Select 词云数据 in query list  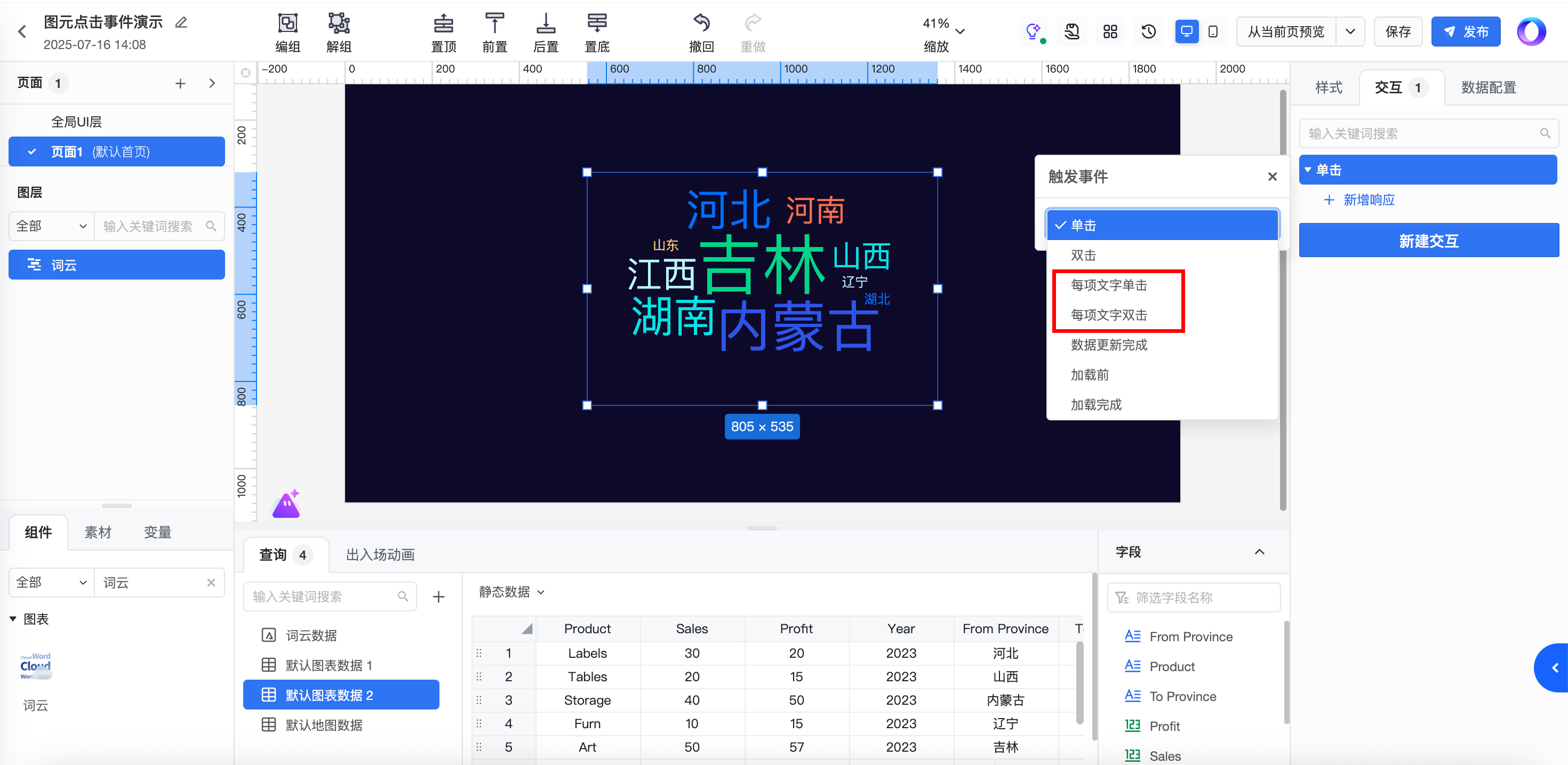coord(310,635)
